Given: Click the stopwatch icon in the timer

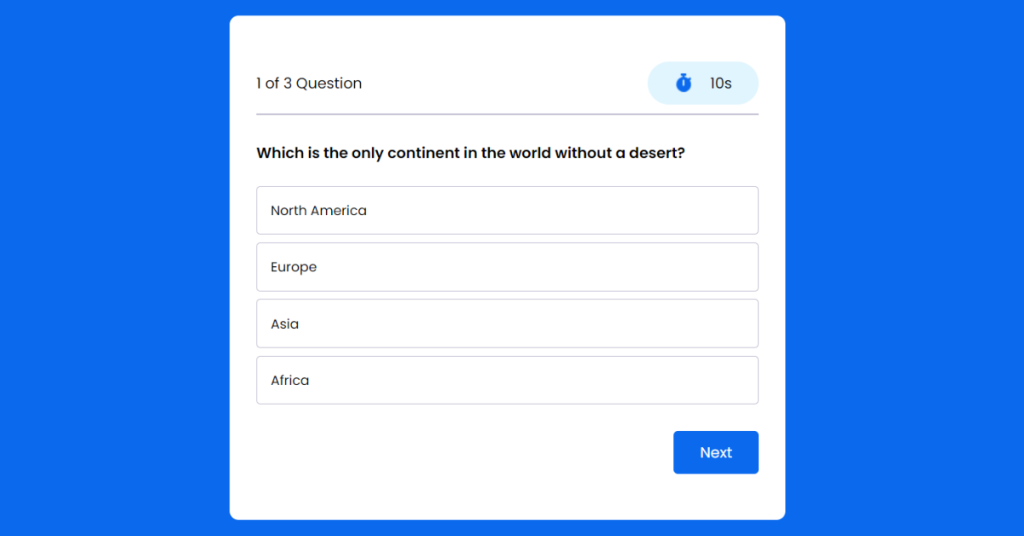Looking at the screenshot, I should click(683, 83).
